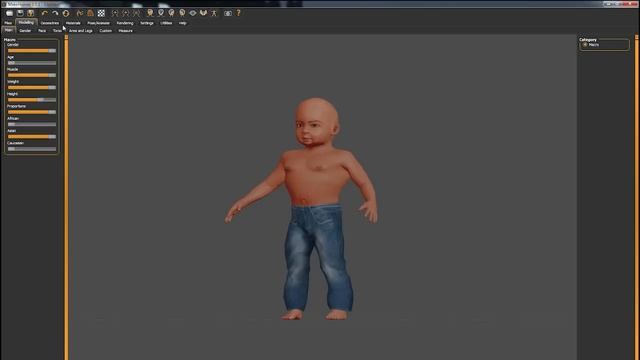Select the Modelling tab
Screen dimensions: 640x360
(26, 22)
